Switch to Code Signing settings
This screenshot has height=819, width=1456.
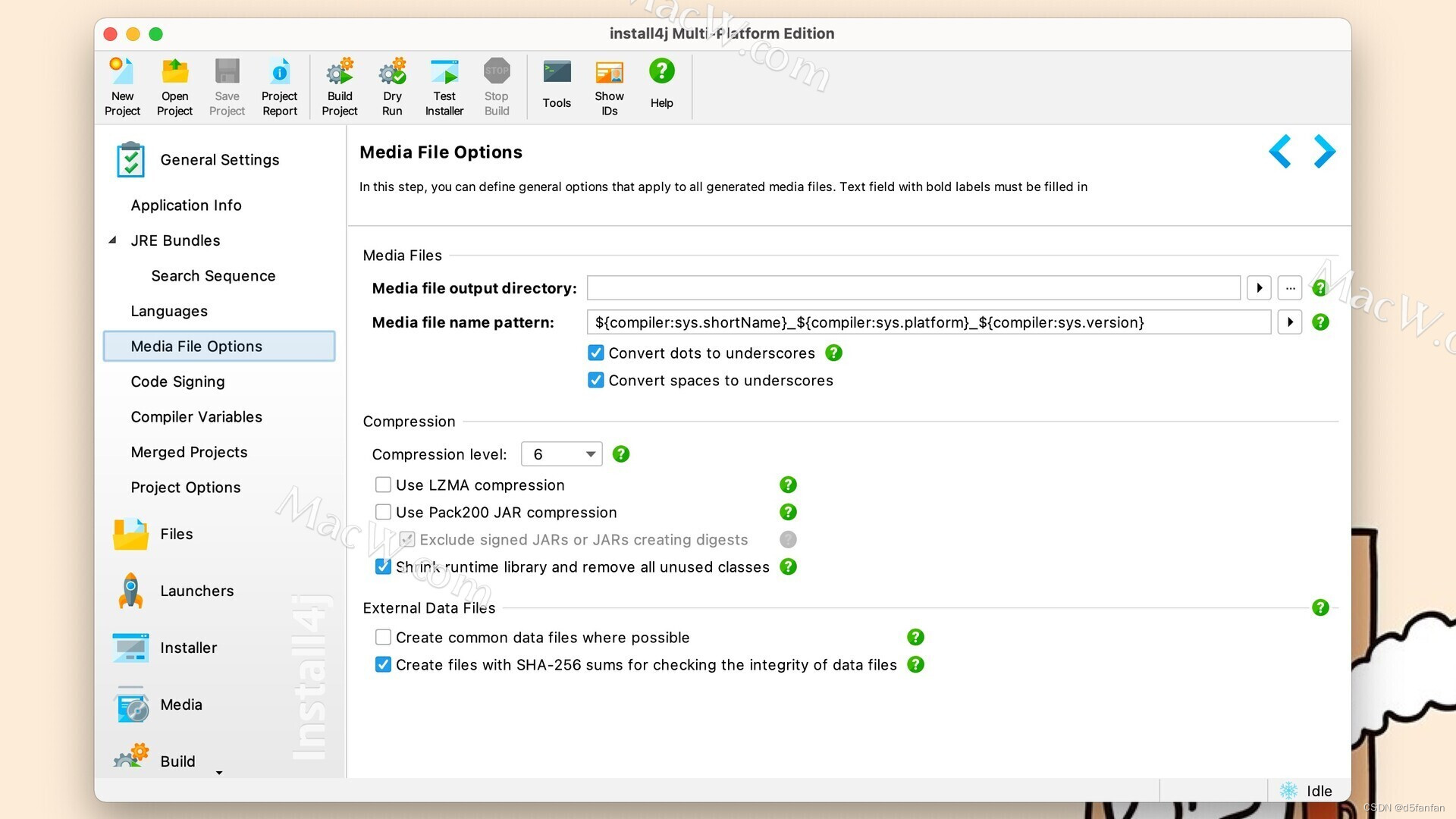177,381
